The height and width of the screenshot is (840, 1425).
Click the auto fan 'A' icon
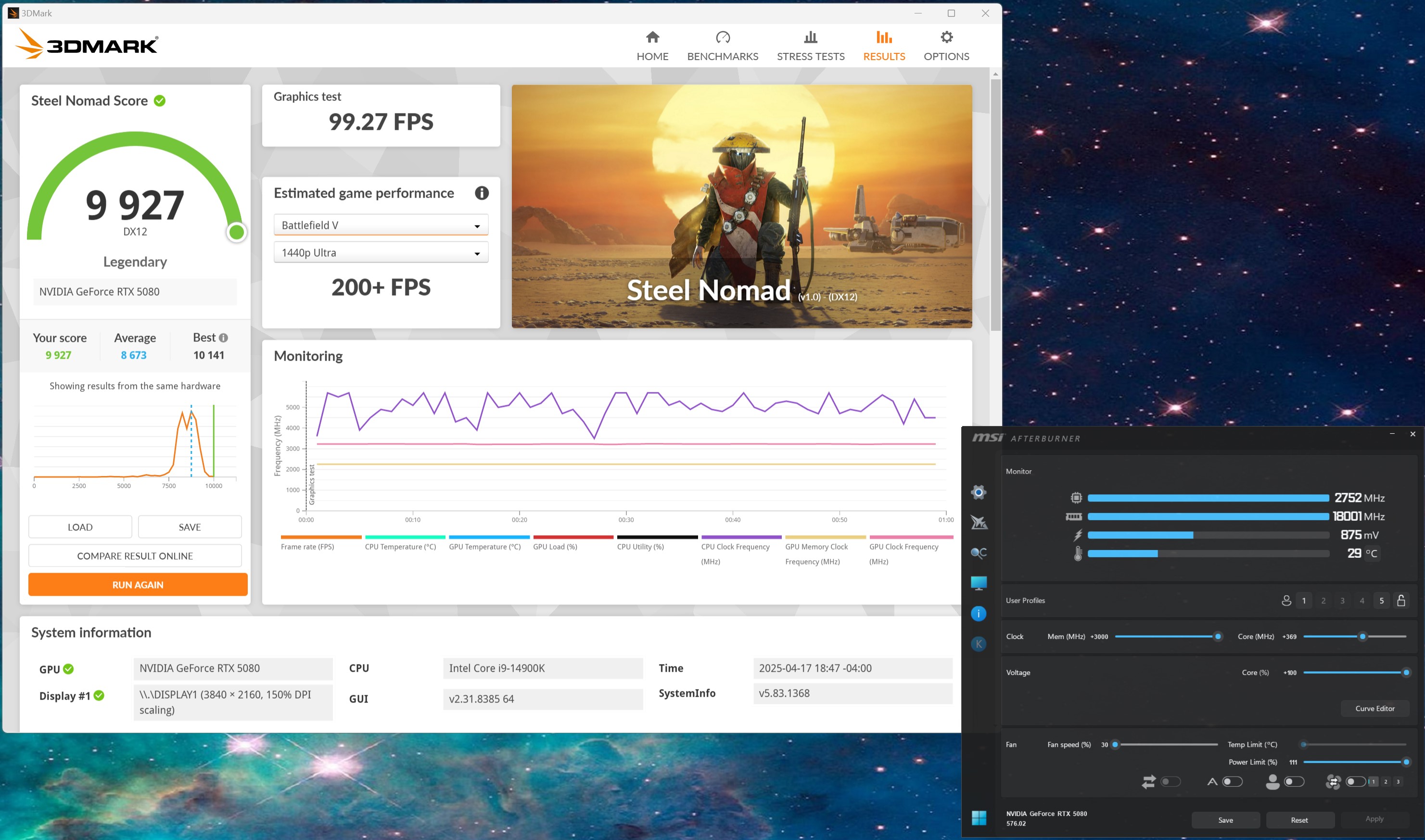point(1212,782)
